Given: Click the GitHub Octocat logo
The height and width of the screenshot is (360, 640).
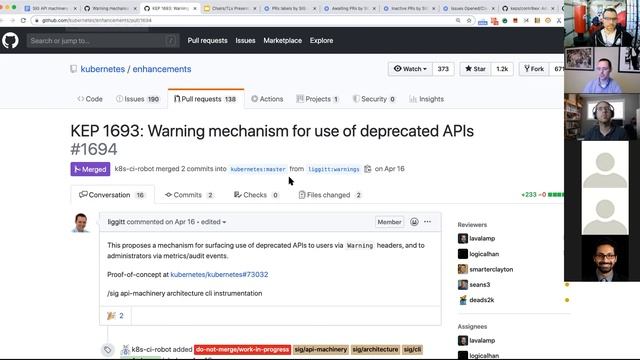Looking at the screenshot, I should (10, 41).
